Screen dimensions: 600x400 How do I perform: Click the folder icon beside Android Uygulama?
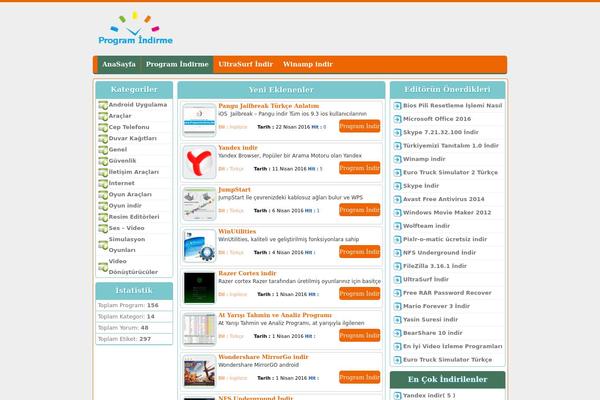coord(103,105)
